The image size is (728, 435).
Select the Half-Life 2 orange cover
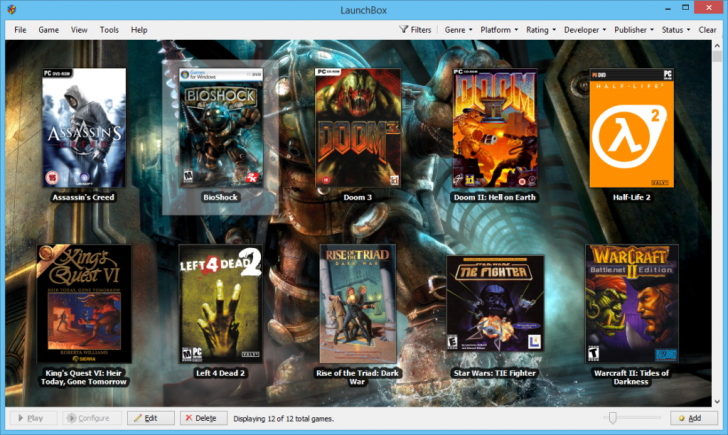point(631,128)
